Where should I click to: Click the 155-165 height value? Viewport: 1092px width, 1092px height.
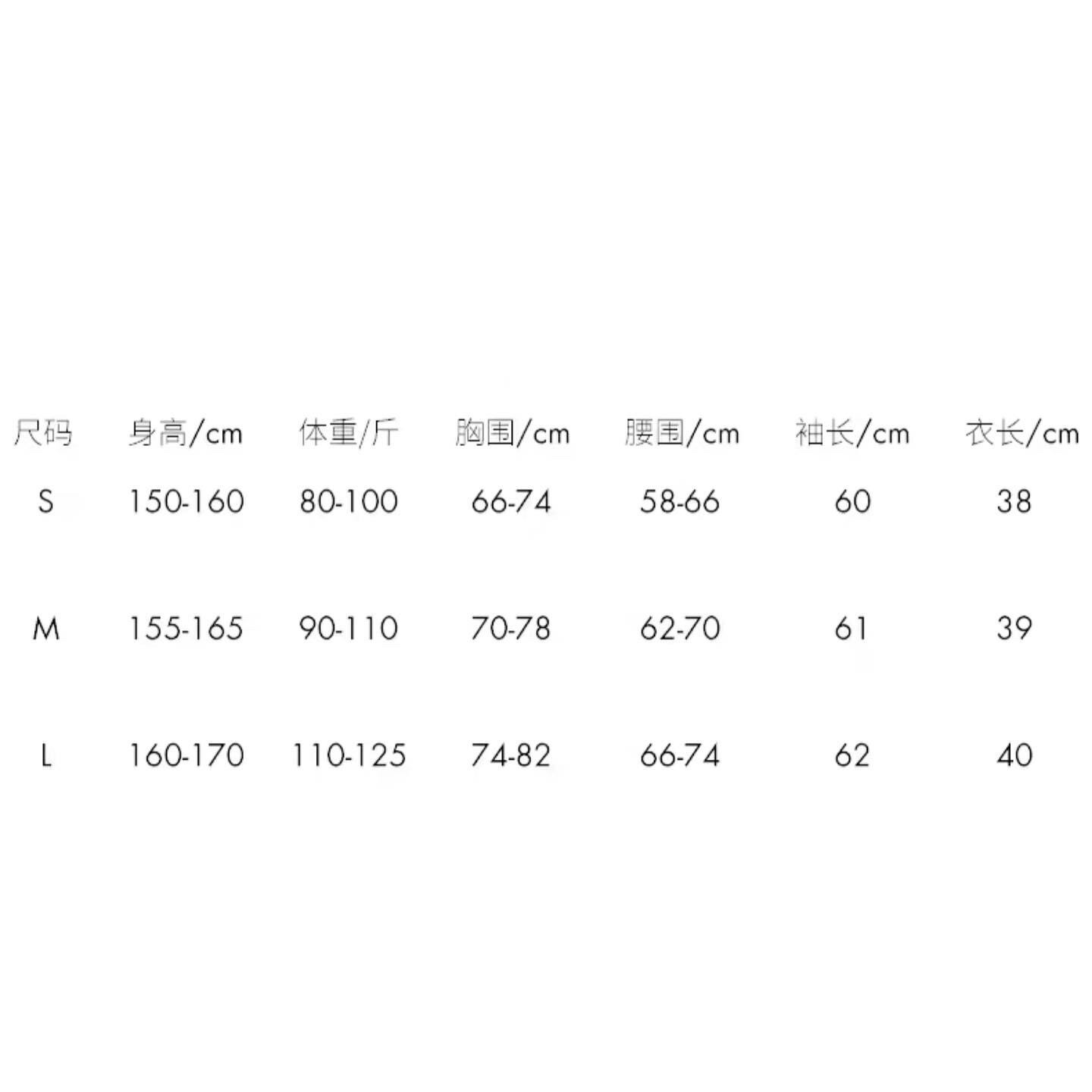186,628
